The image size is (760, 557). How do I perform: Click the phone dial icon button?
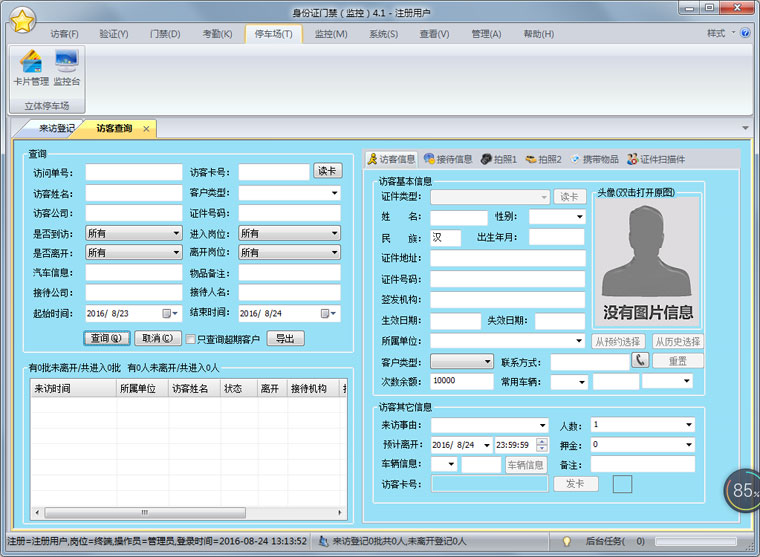640,360
